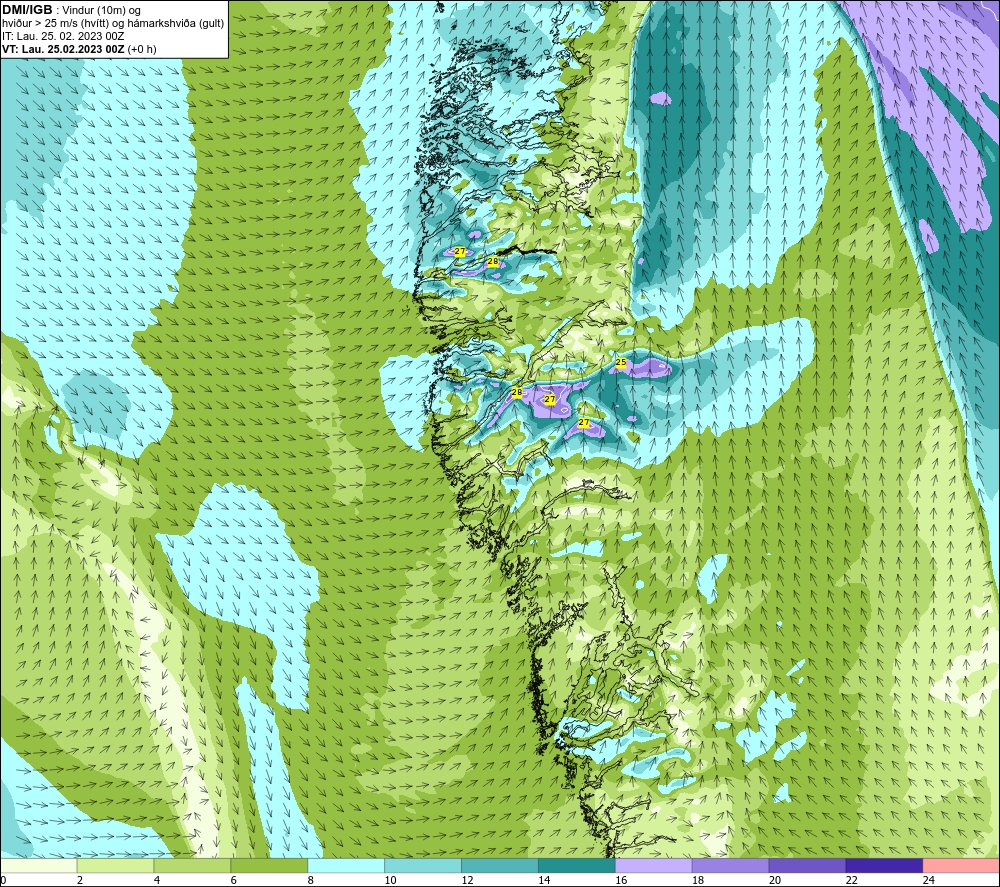Viewport: 1000px width, 887px height.
Task: Pick the 18–20 m/s purple legend swatch
Action: click(730, 866)
